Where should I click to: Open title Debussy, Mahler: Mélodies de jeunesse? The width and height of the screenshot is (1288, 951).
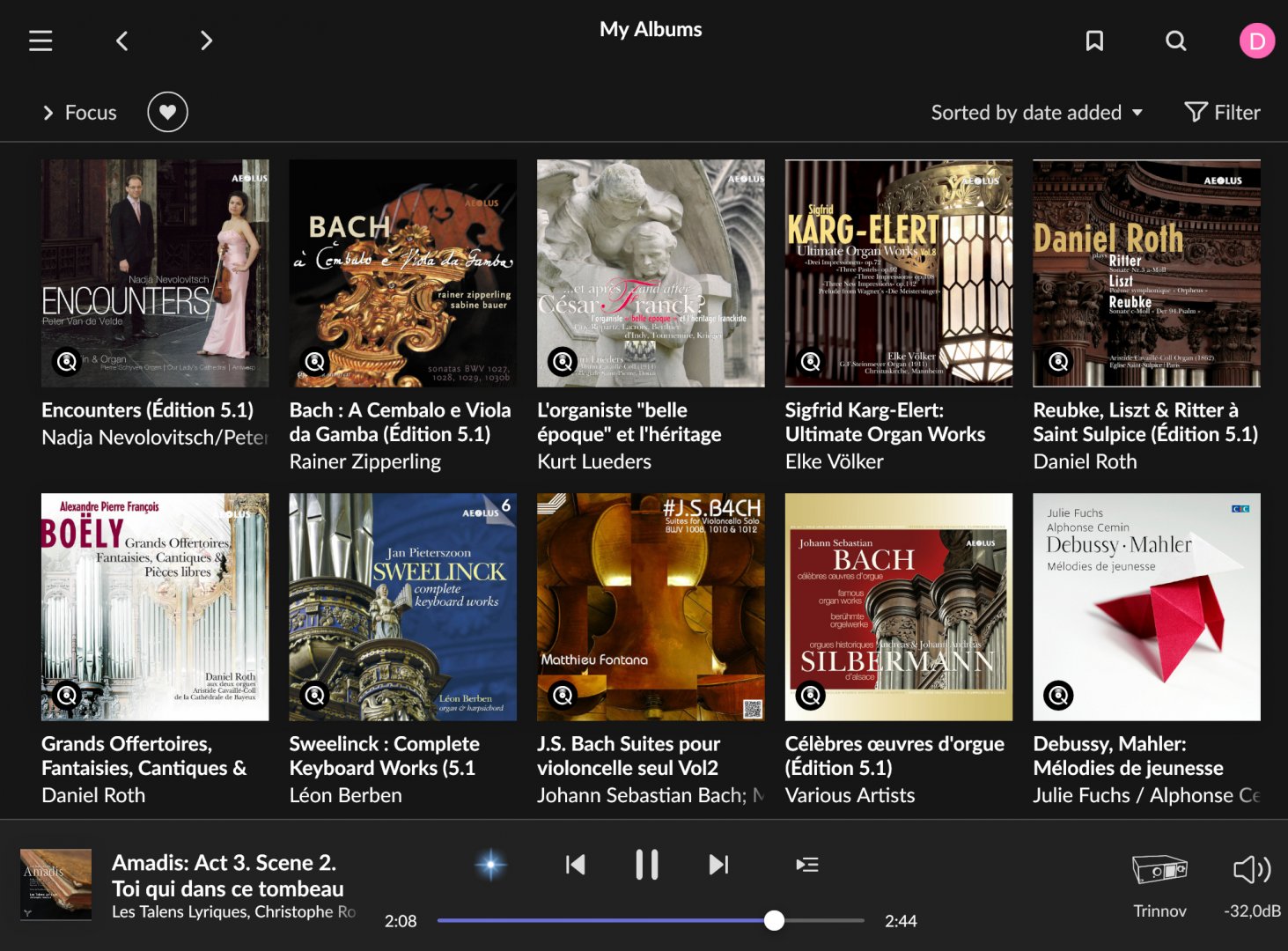coord(1129,756)
